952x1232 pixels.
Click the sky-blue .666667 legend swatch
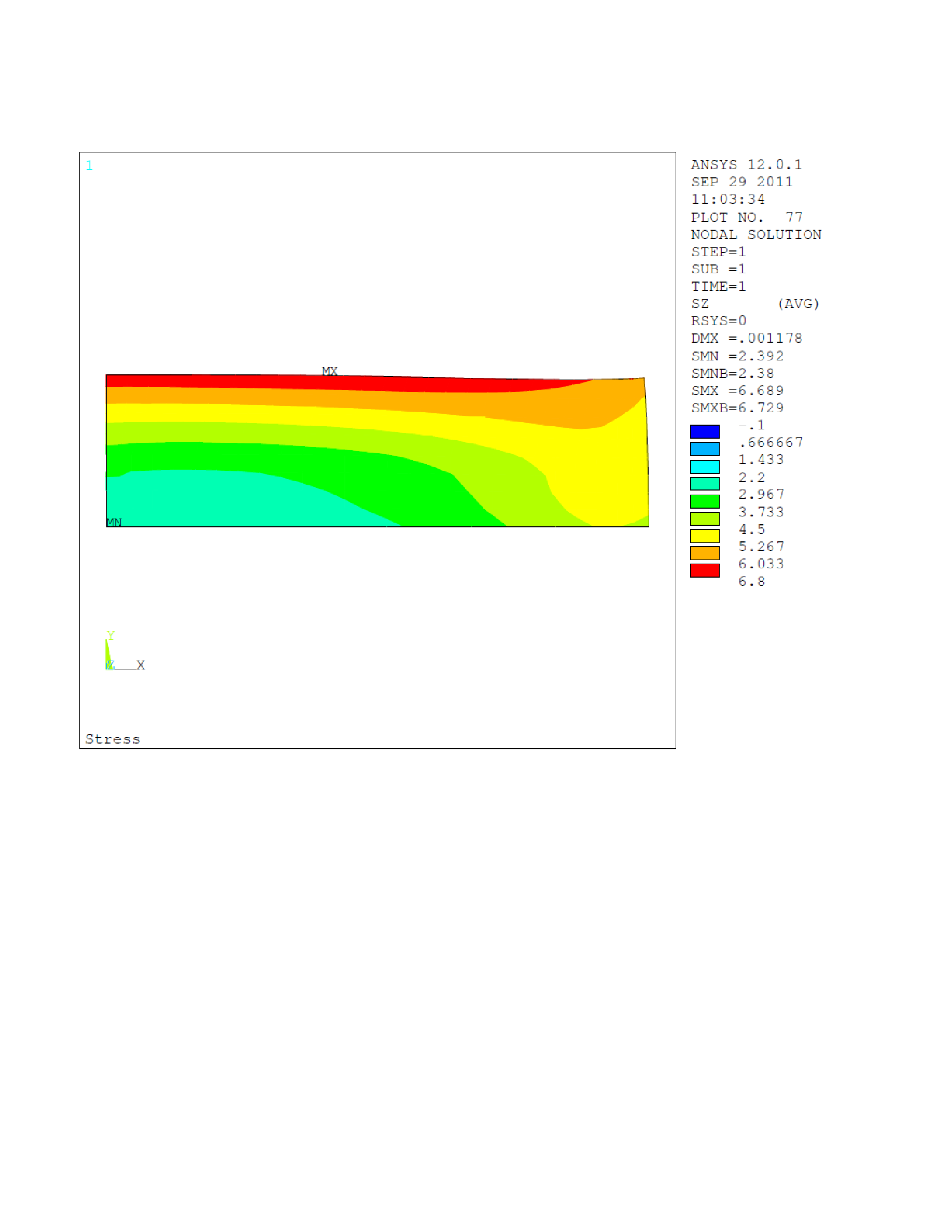click(705, 449)
